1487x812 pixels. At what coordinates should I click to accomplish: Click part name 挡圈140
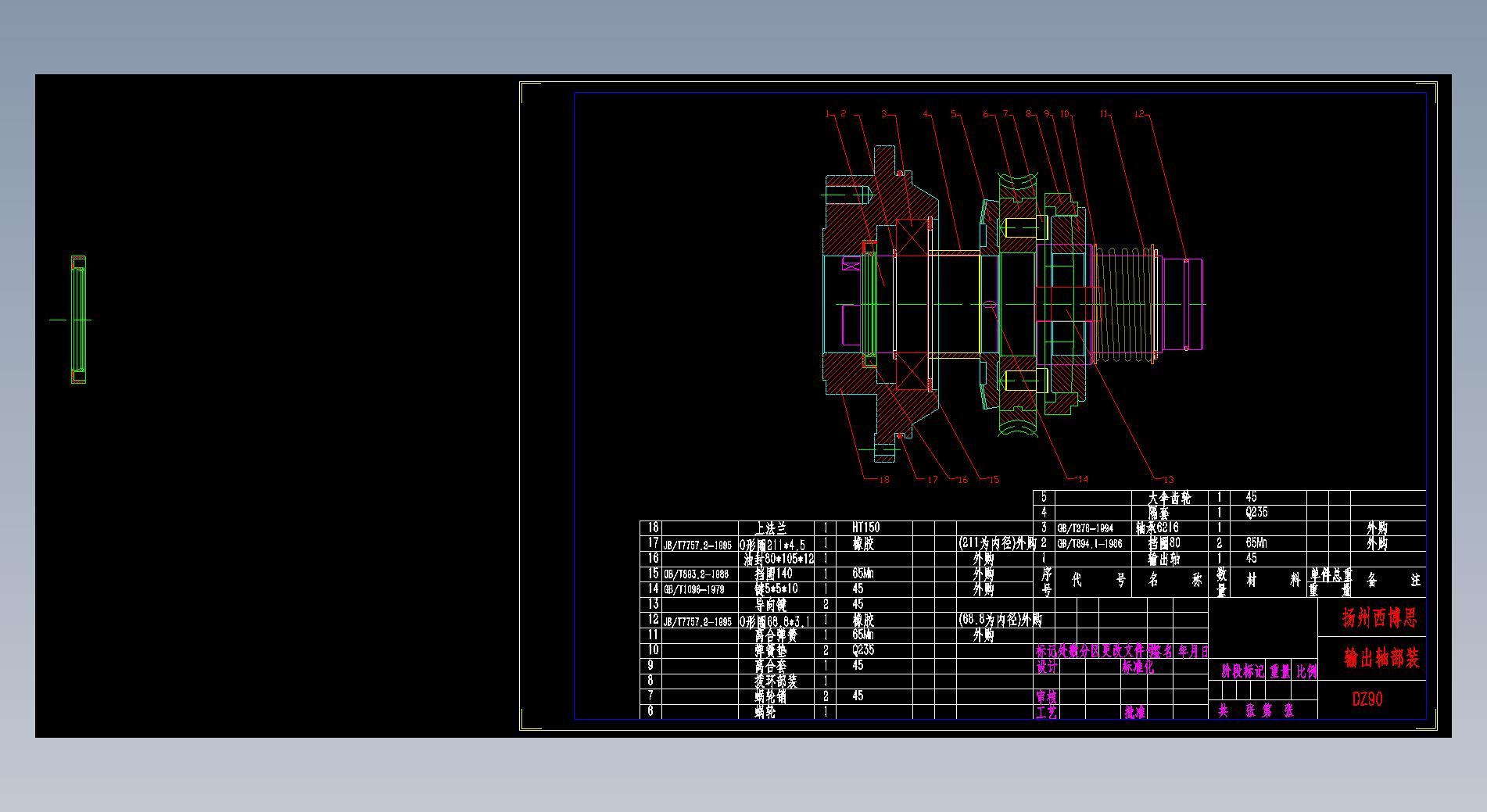click(x=773, y=574)
